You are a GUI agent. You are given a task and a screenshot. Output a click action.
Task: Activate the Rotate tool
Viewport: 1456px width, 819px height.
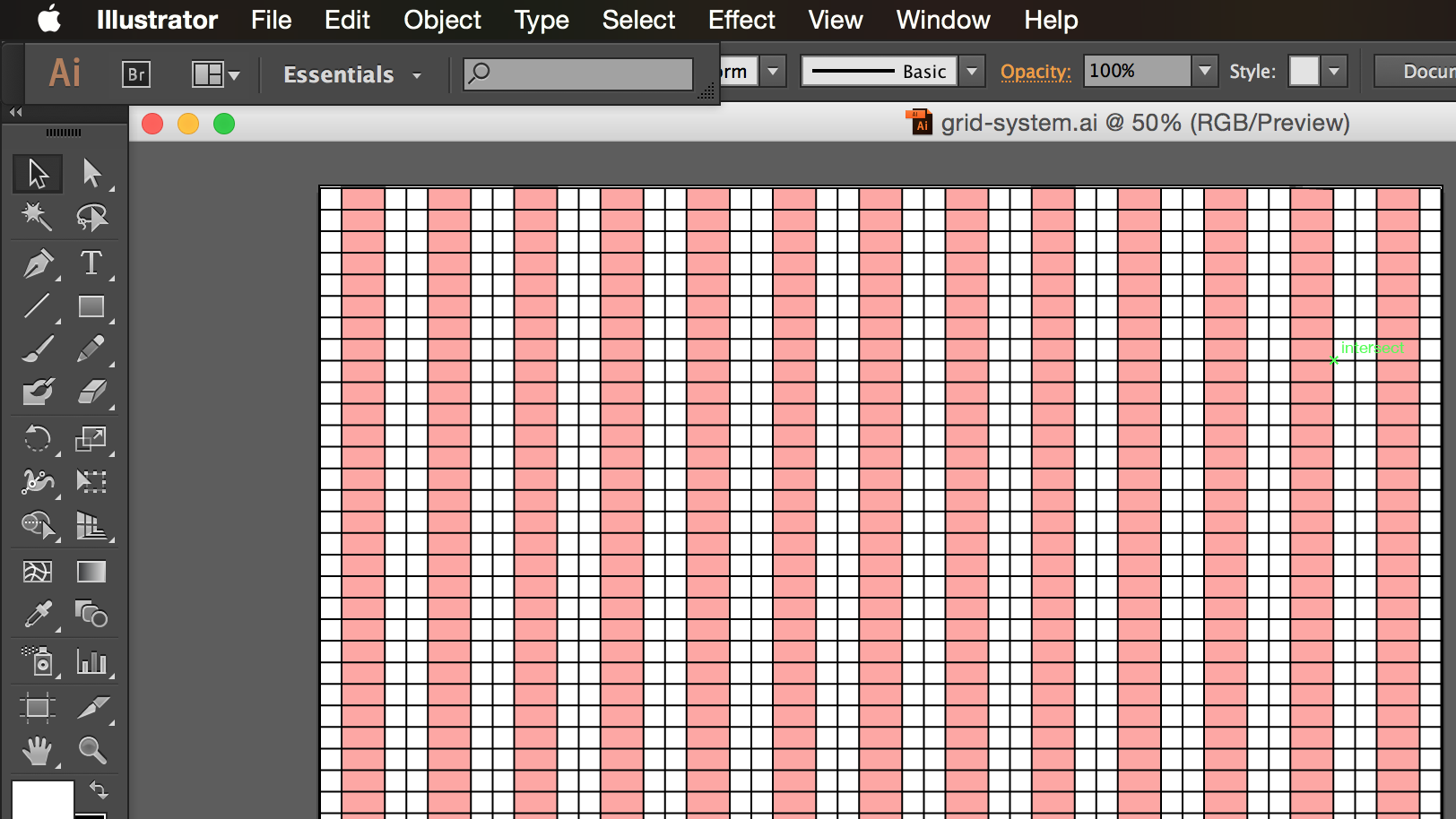click(x=37, y=438)
